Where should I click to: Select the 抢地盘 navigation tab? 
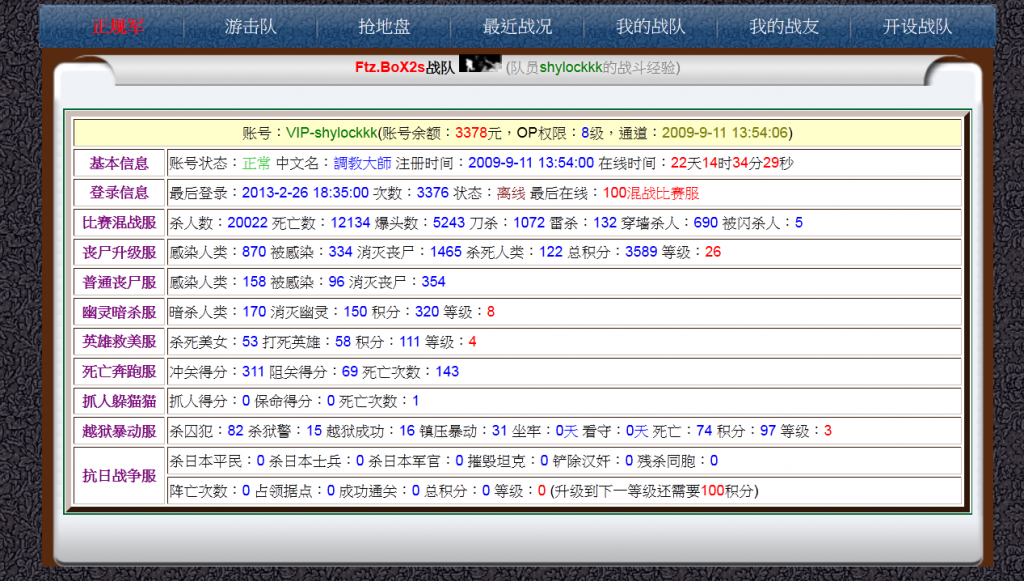(384, 27)
